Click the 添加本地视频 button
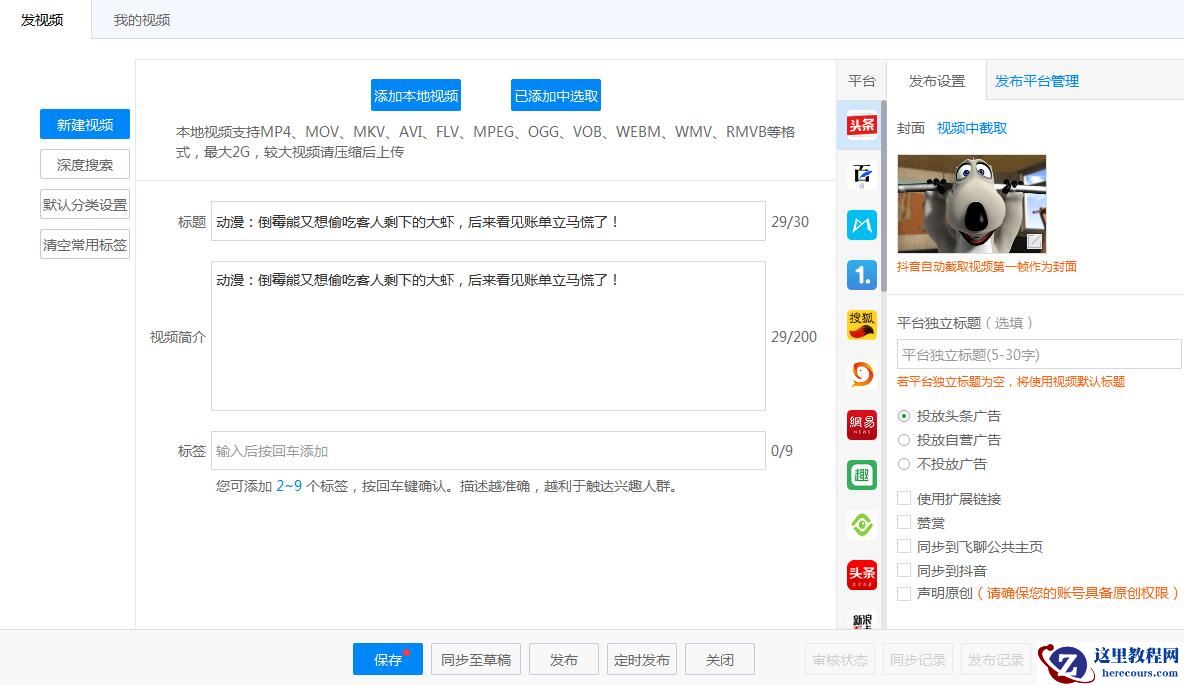Screen dimensions: 1184x685 click(416, 96)
